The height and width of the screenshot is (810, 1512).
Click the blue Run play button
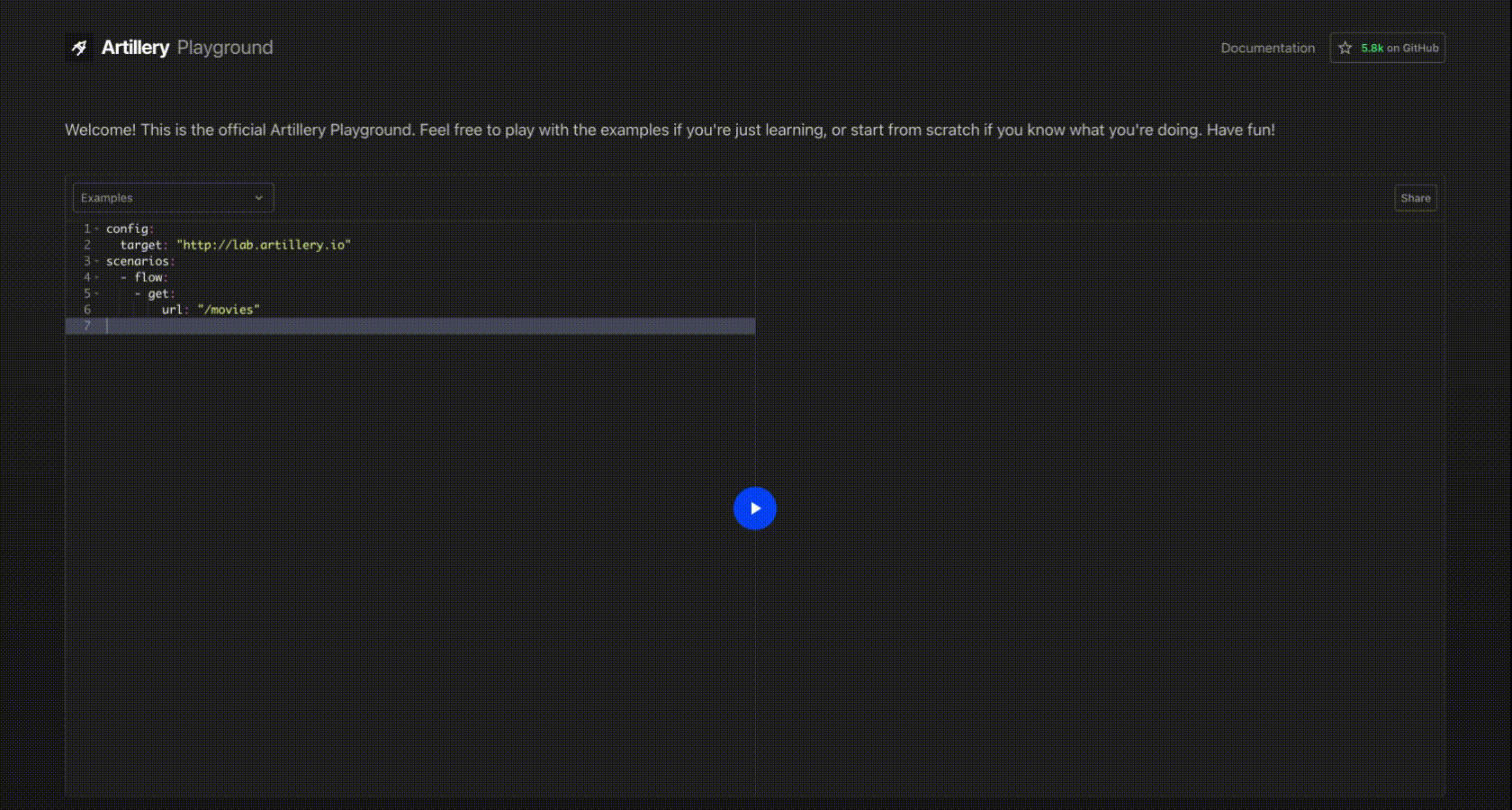point(755,508)
